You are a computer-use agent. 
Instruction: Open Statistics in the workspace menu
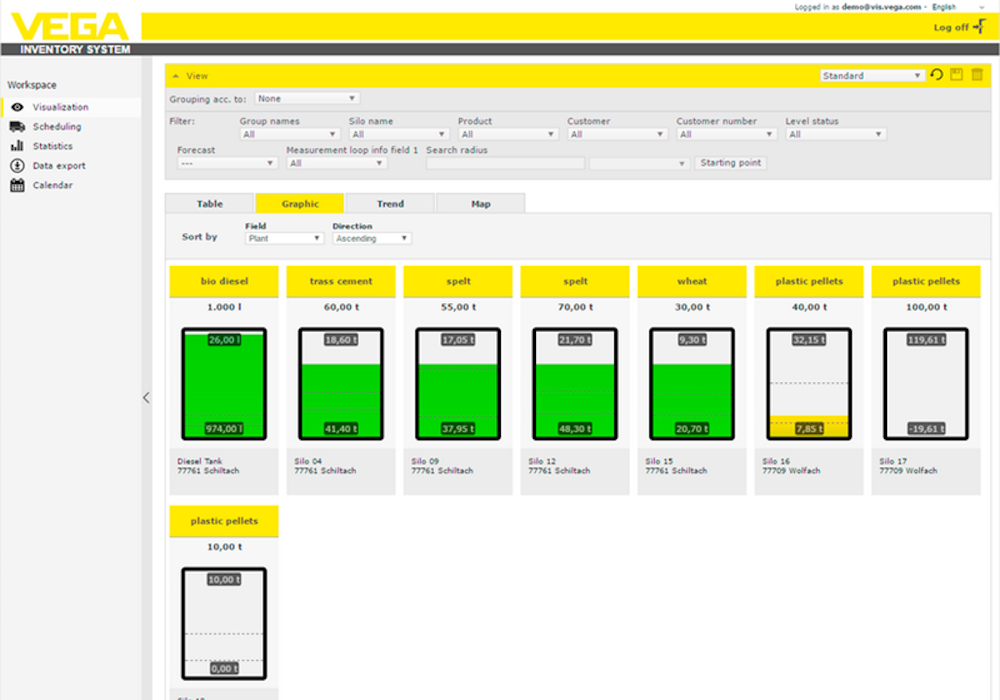[53, 146]
